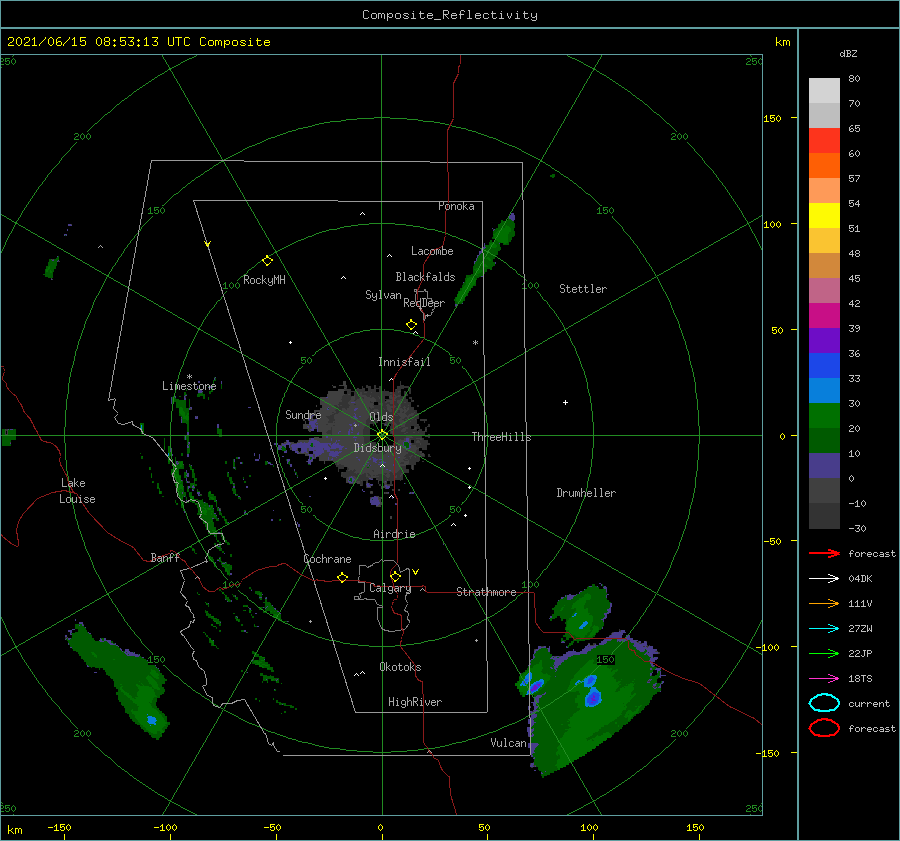Viewport: 900px width, 841px height.
Task: Click the asterisk marker above Limestone
Action: point(189,377)
